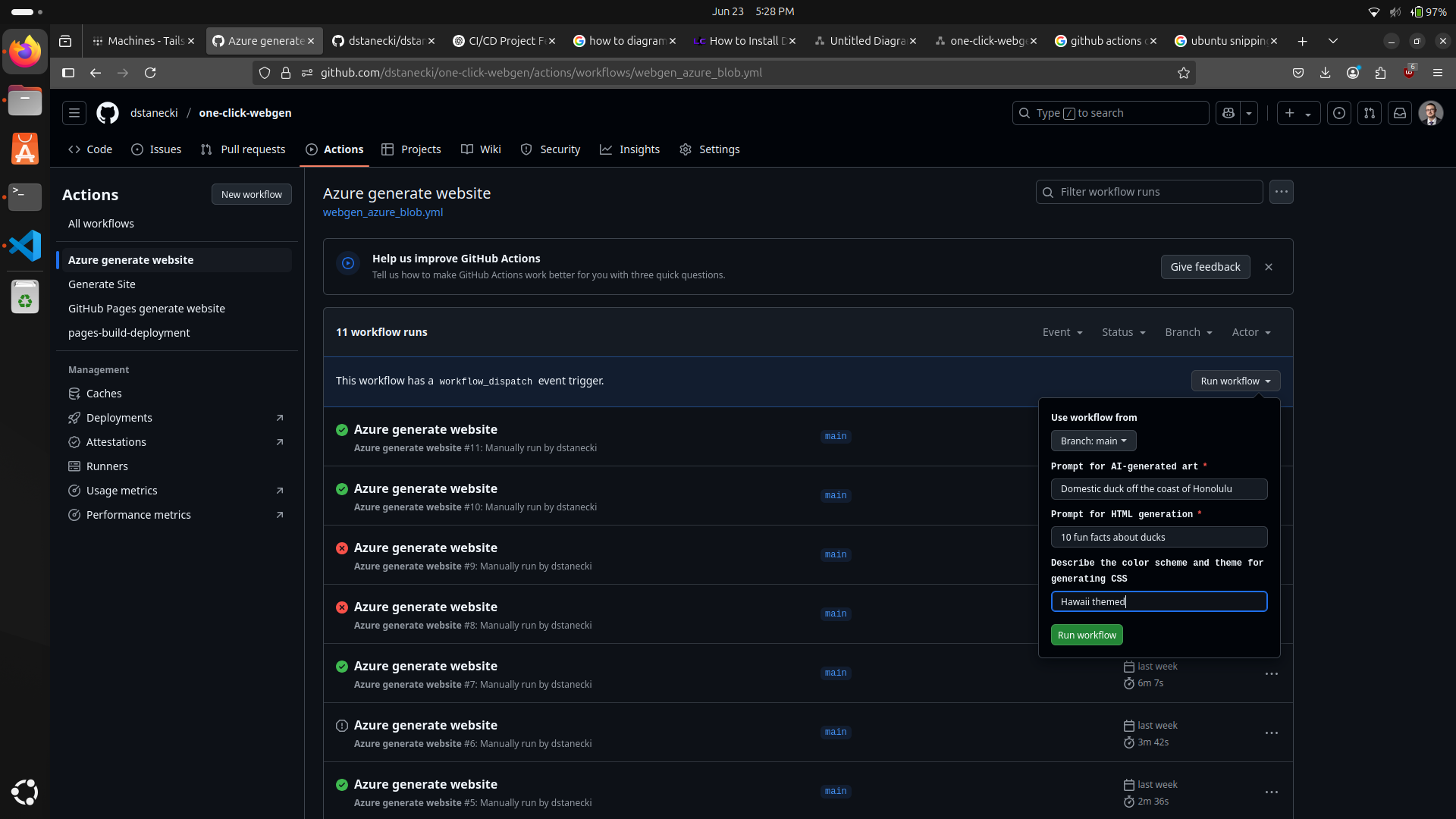Switch to the Pull requests tab
Image resolution: width=1456 pixels, height=819 pixels.
coord(243,149)
